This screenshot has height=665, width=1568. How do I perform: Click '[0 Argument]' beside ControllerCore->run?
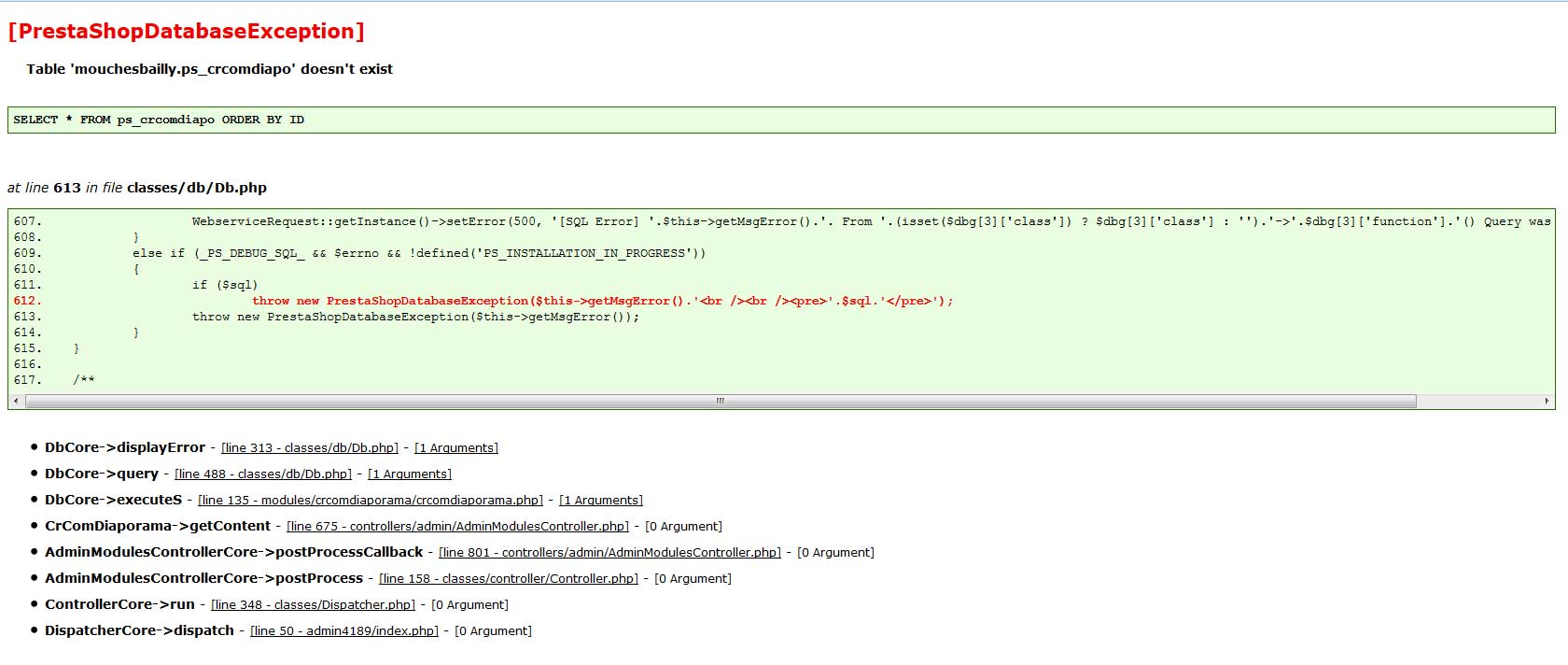[x=469, y=605]
